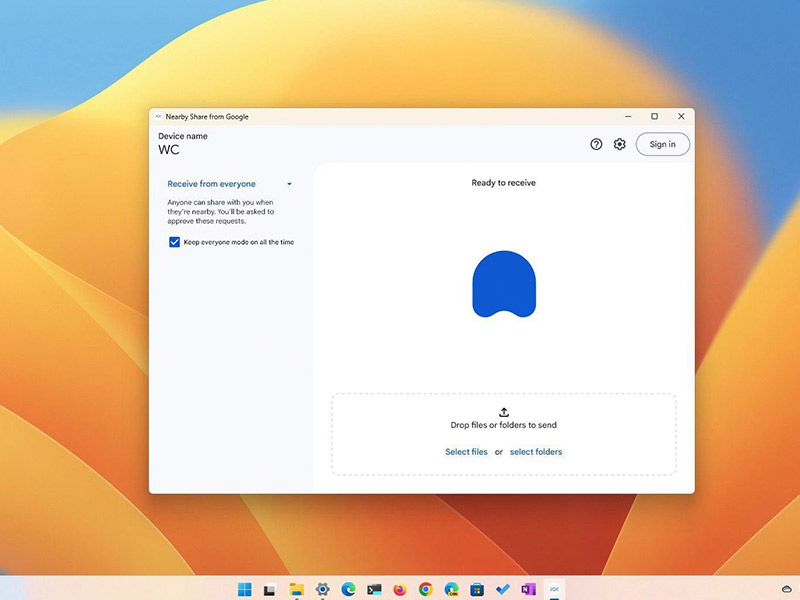This screenshot has height=600, width=800.
Task: Click the Nearby Share icon in title bar
Action: pos(158,116)
